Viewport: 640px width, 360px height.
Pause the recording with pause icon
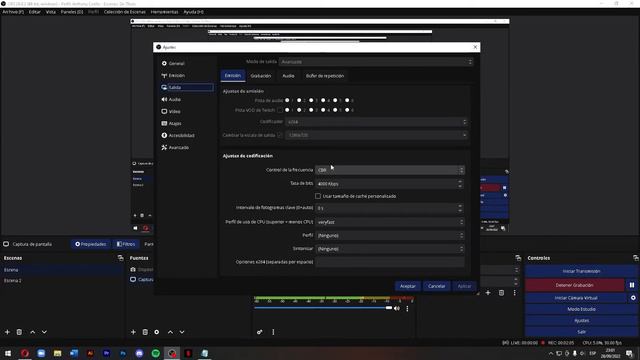point(632,285)
